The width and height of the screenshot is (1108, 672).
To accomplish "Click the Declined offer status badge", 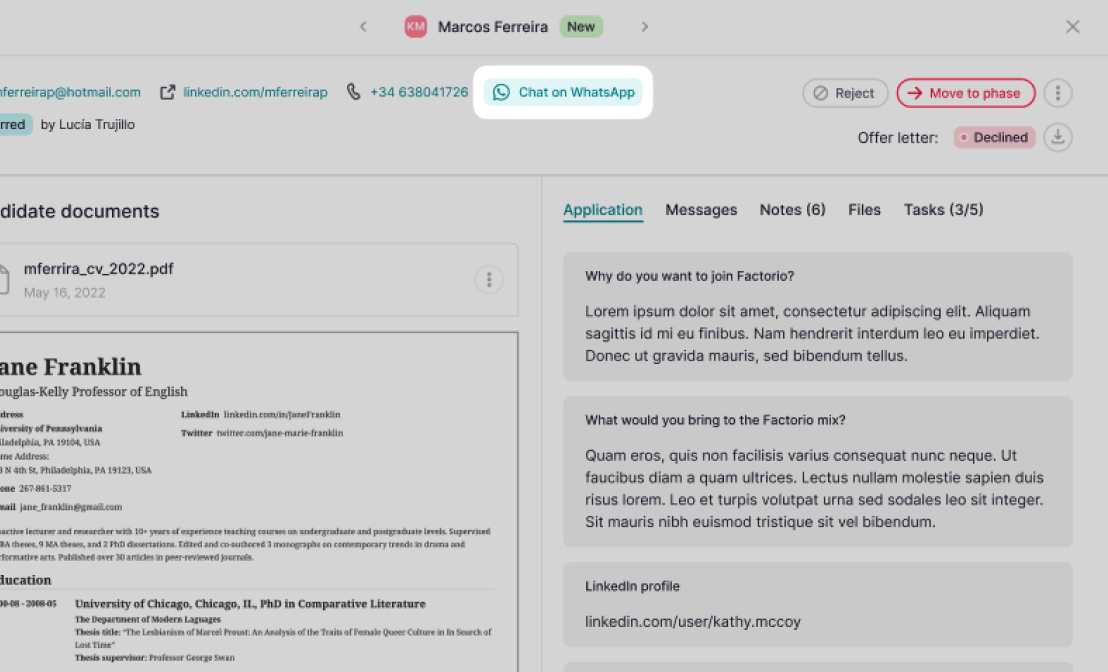I will coord(994,138).
